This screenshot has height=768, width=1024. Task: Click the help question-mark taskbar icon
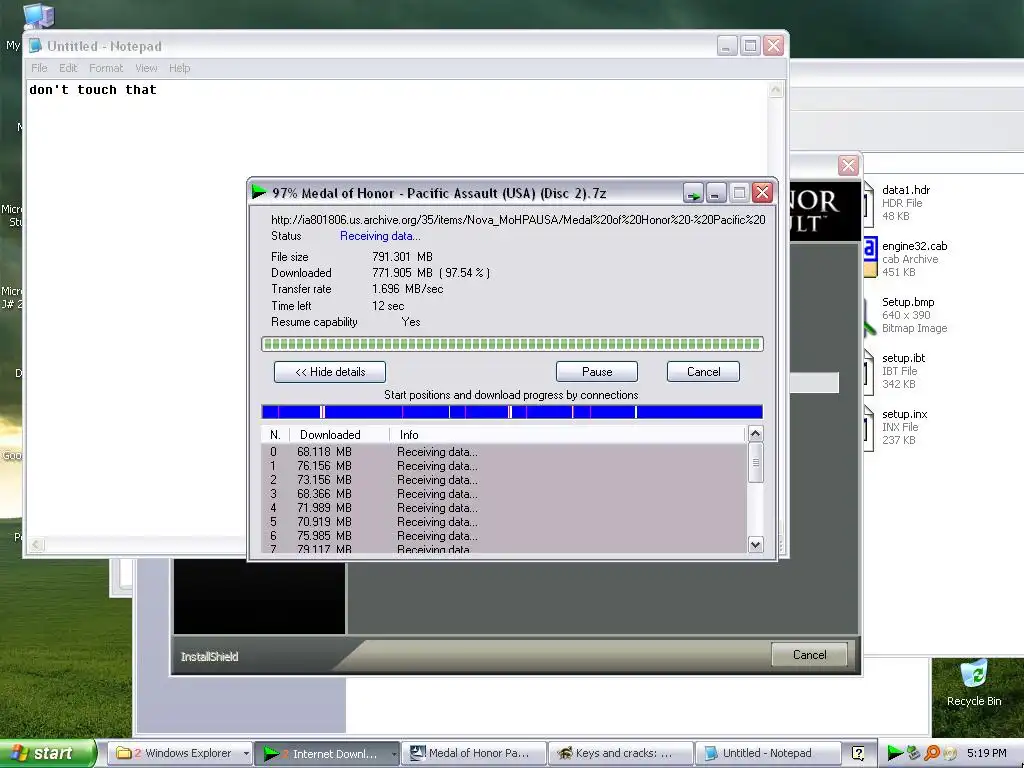(858, 754)
